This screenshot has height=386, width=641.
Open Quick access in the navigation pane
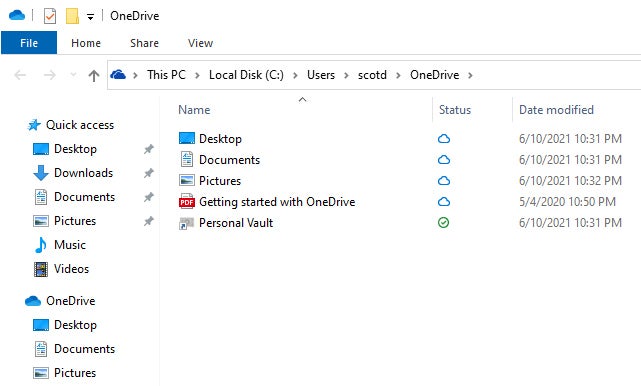point(80,125)
